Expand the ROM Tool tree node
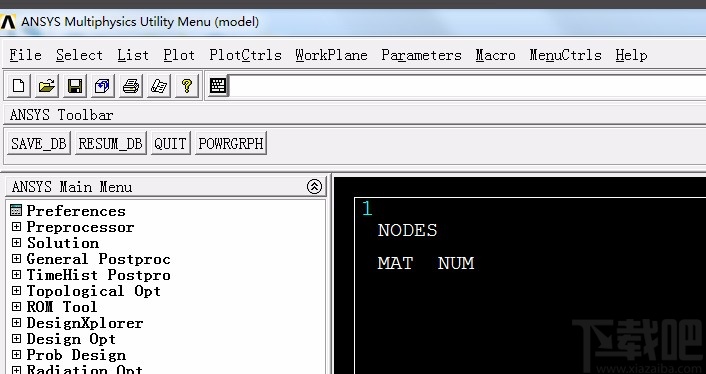The width and height of the screenshot is (706, 374). coord(16,306)
